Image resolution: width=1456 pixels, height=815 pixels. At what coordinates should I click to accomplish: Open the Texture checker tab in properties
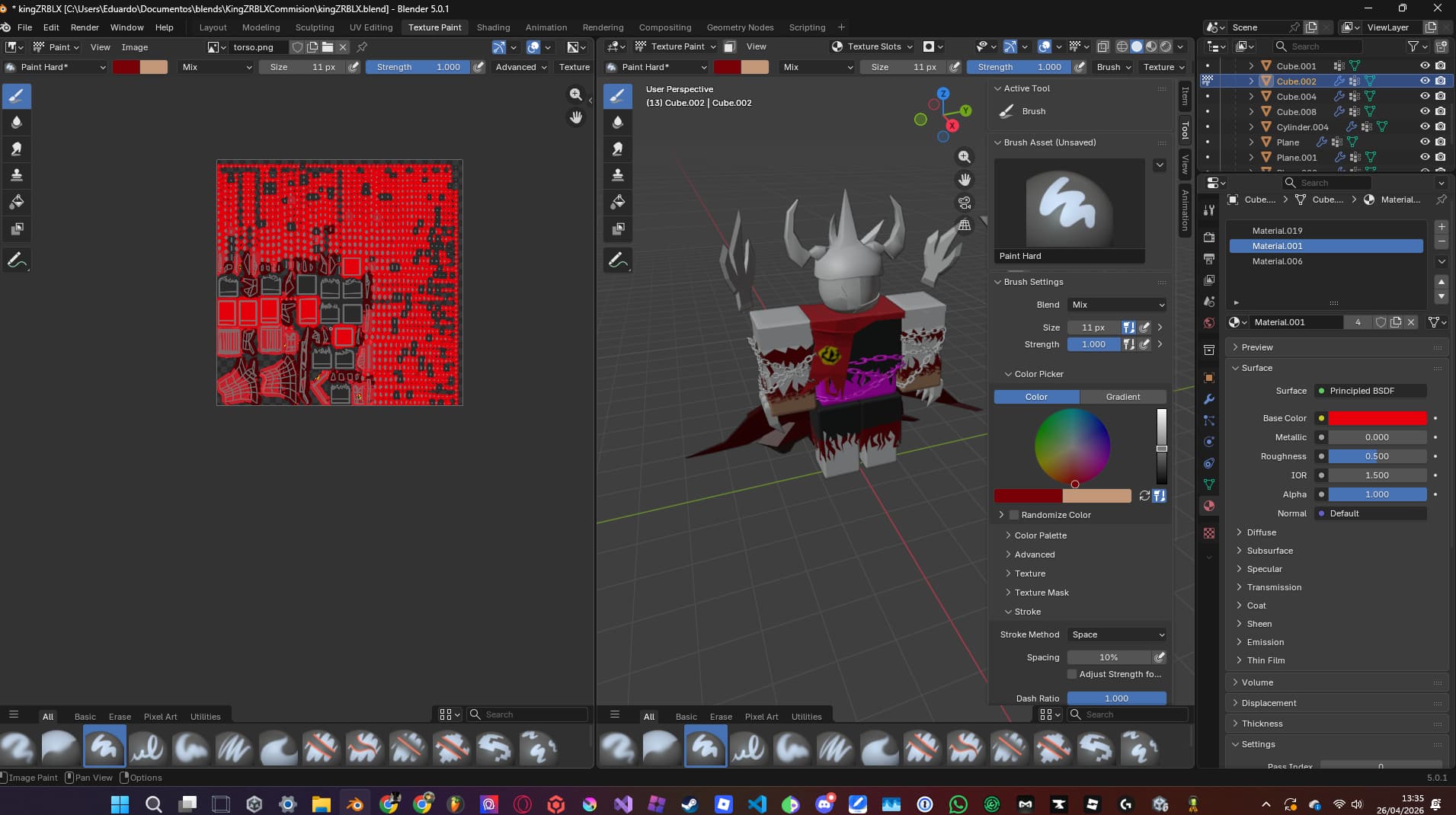1208,533
